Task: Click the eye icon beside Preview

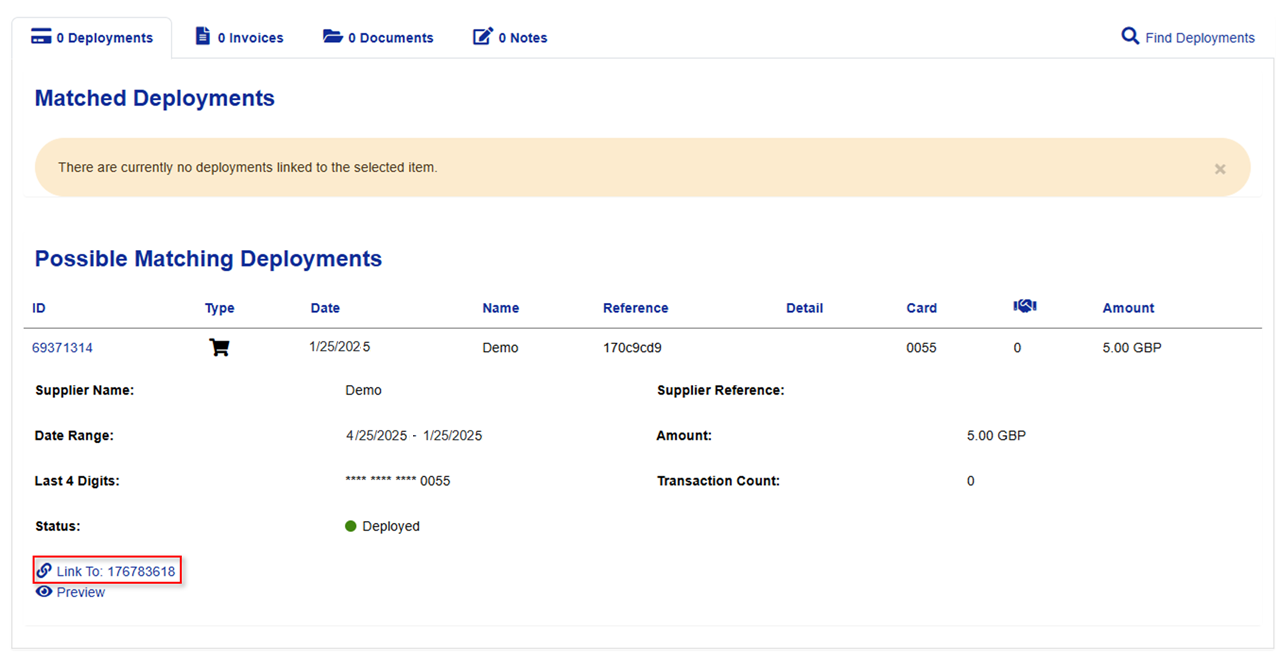Action: (x=44, y=592)
